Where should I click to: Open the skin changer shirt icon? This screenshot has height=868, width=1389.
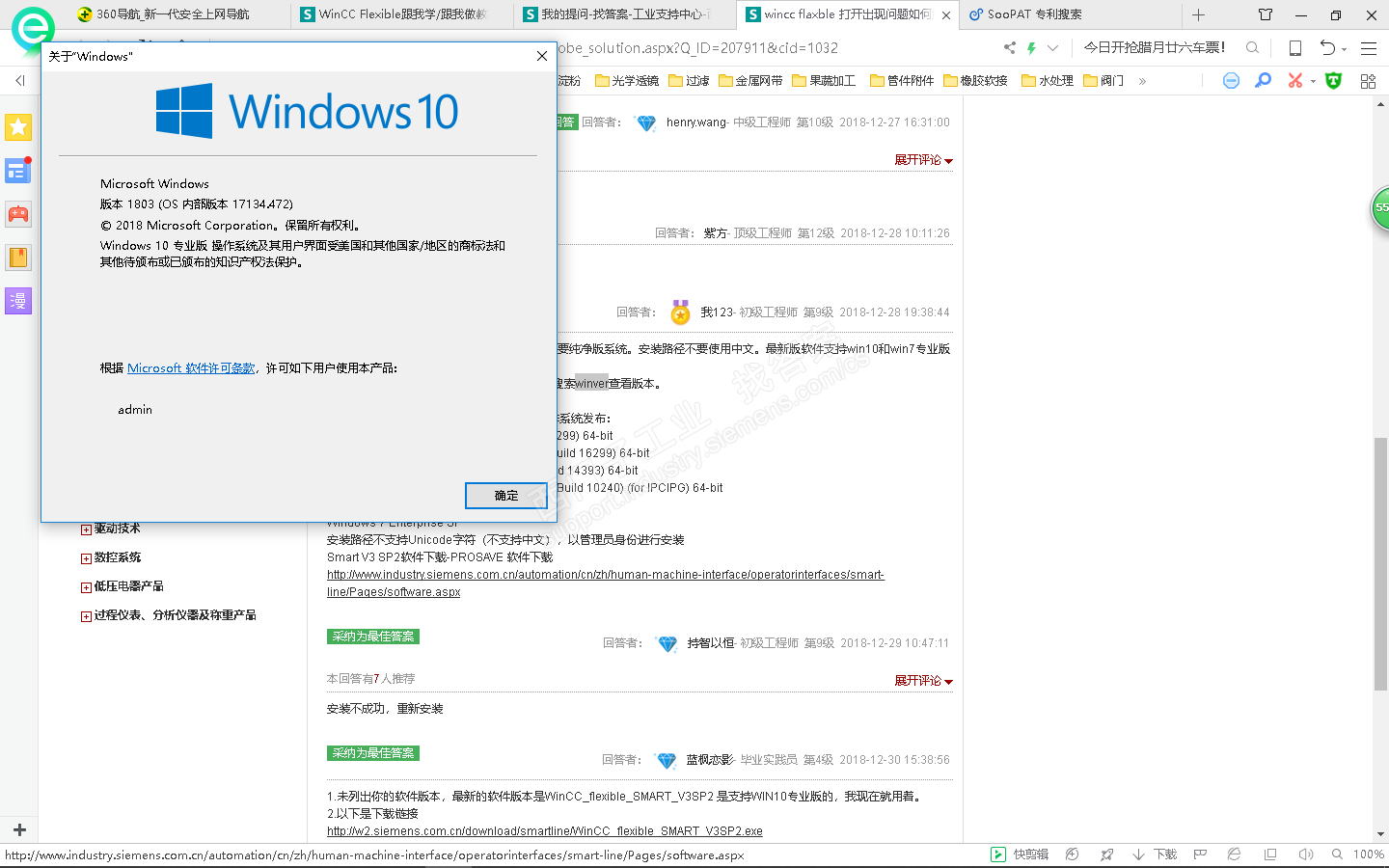click(1266, 14)
